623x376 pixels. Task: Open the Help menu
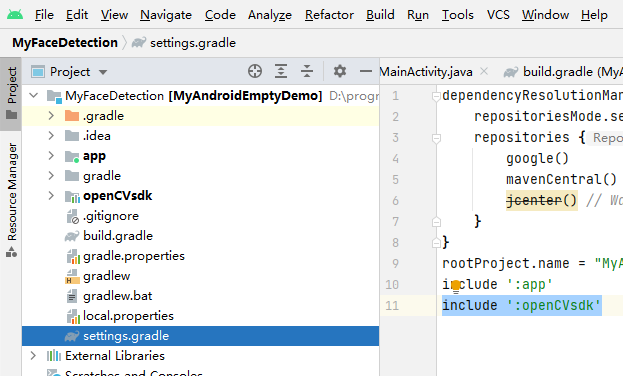[x=594, y=15]
